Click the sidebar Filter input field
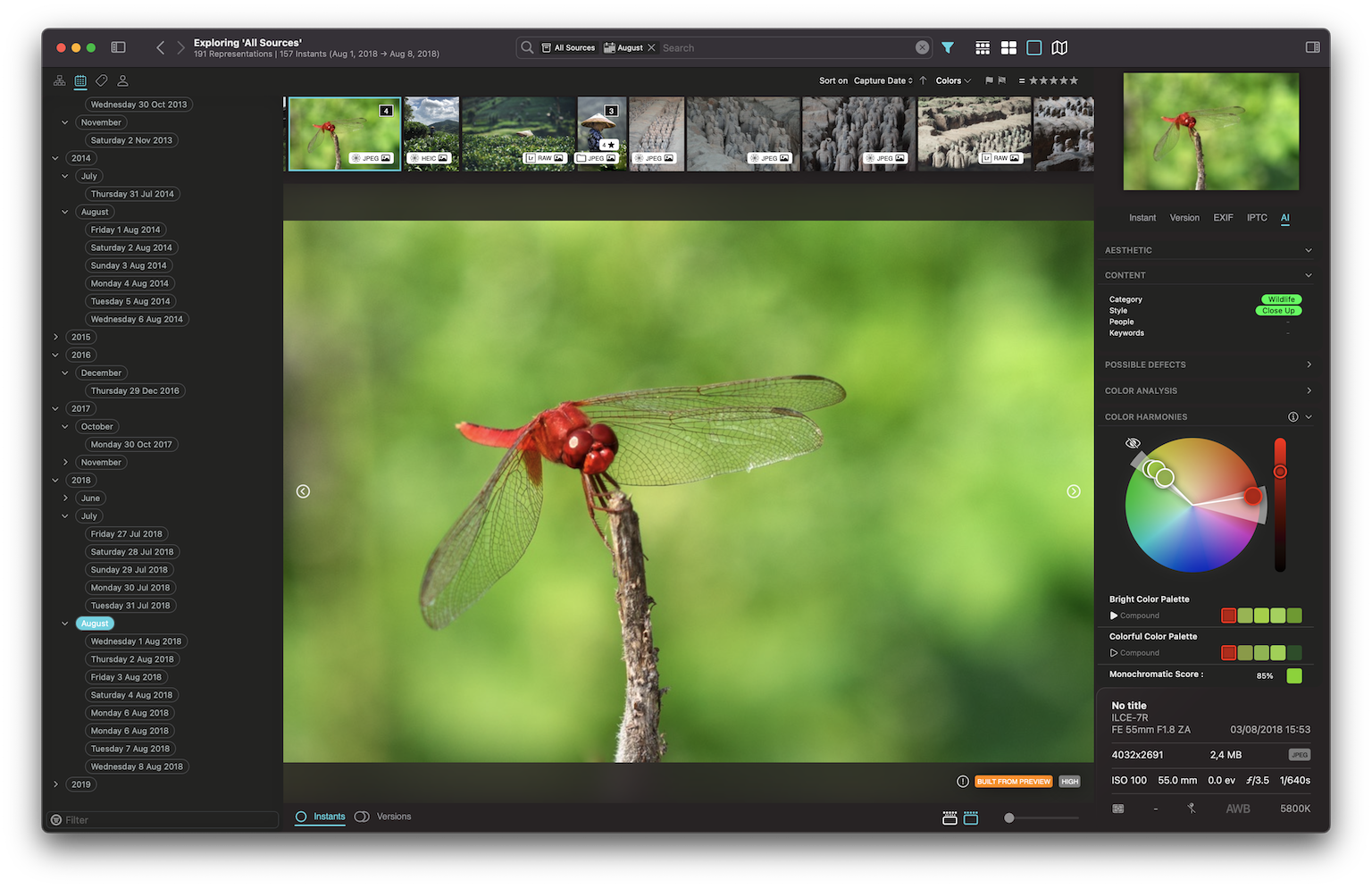 point(163,820)
